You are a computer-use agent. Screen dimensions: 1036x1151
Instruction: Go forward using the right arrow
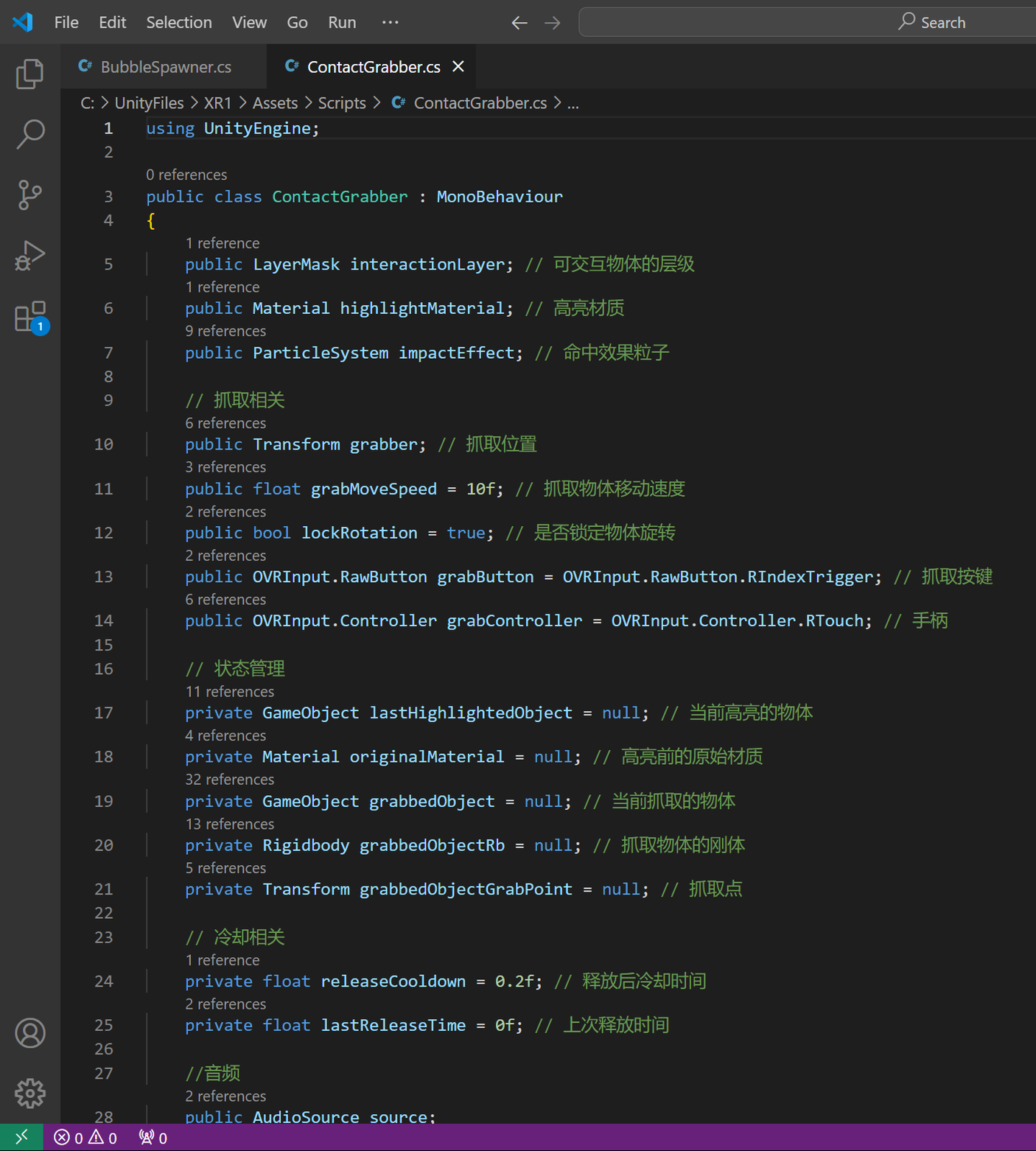(552, 23)
